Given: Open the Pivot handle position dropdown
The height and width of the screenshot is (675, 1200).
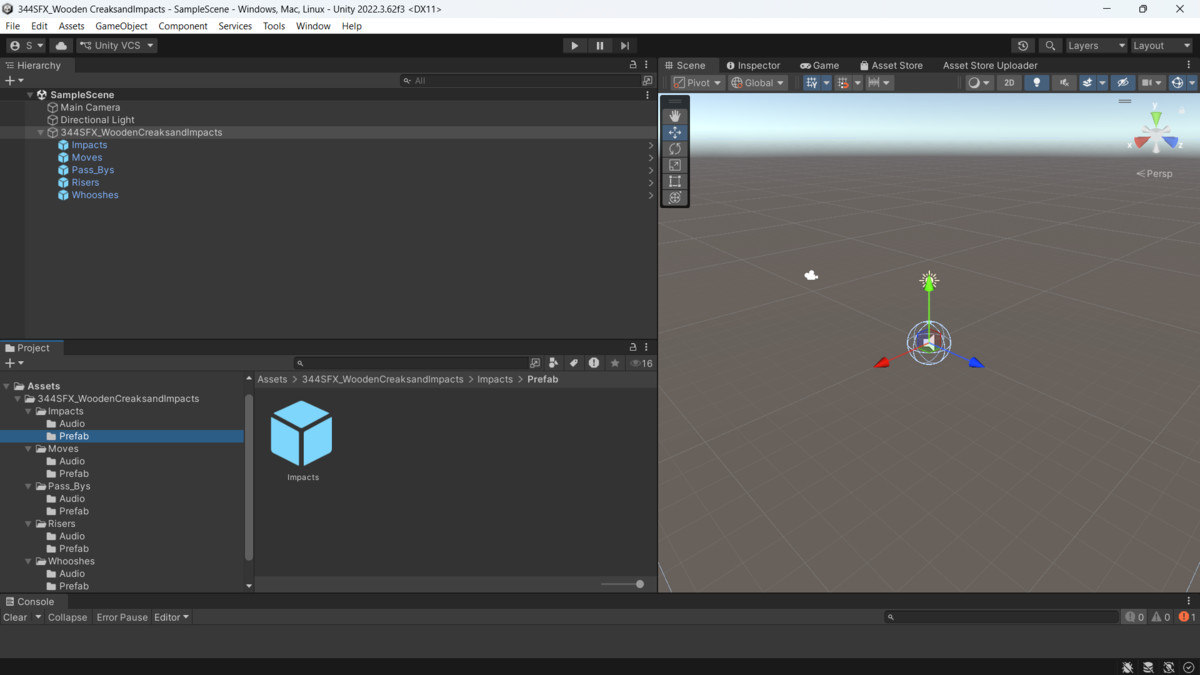Looking at the screenshot, I should (697, 83).
